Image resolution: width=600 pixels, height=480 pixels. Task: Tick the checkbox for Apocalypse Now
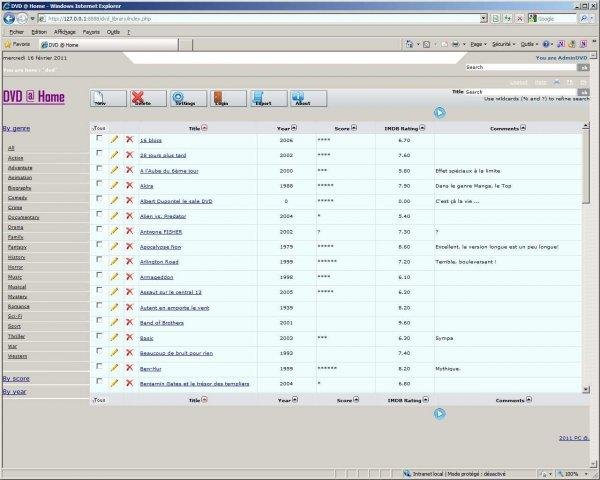[x=99, y=244]
